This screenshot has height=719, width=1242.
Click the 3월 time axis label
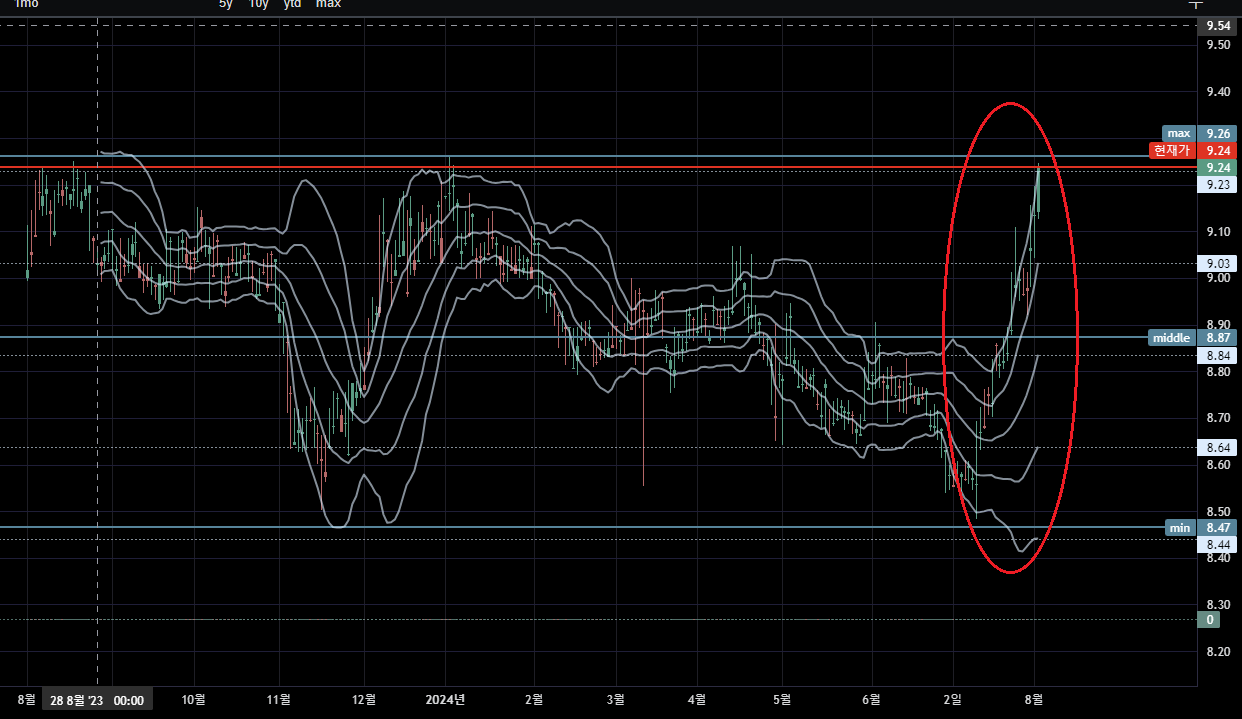click(615, 700)
